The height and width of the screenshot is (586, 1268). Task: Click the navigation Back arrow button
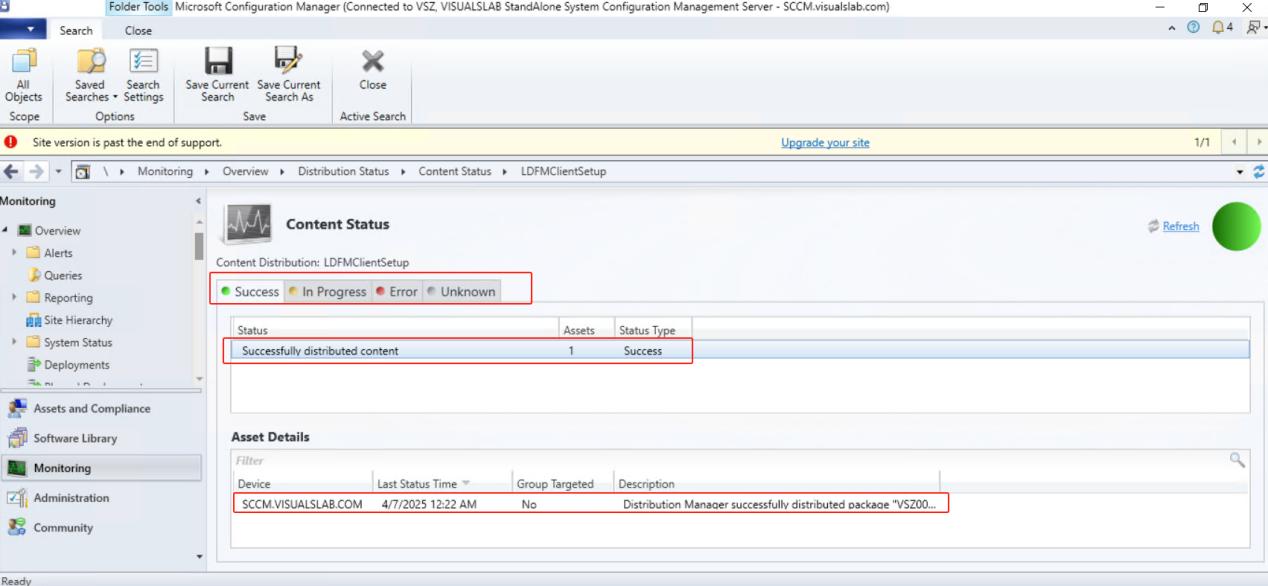click(x=12, y=172)
